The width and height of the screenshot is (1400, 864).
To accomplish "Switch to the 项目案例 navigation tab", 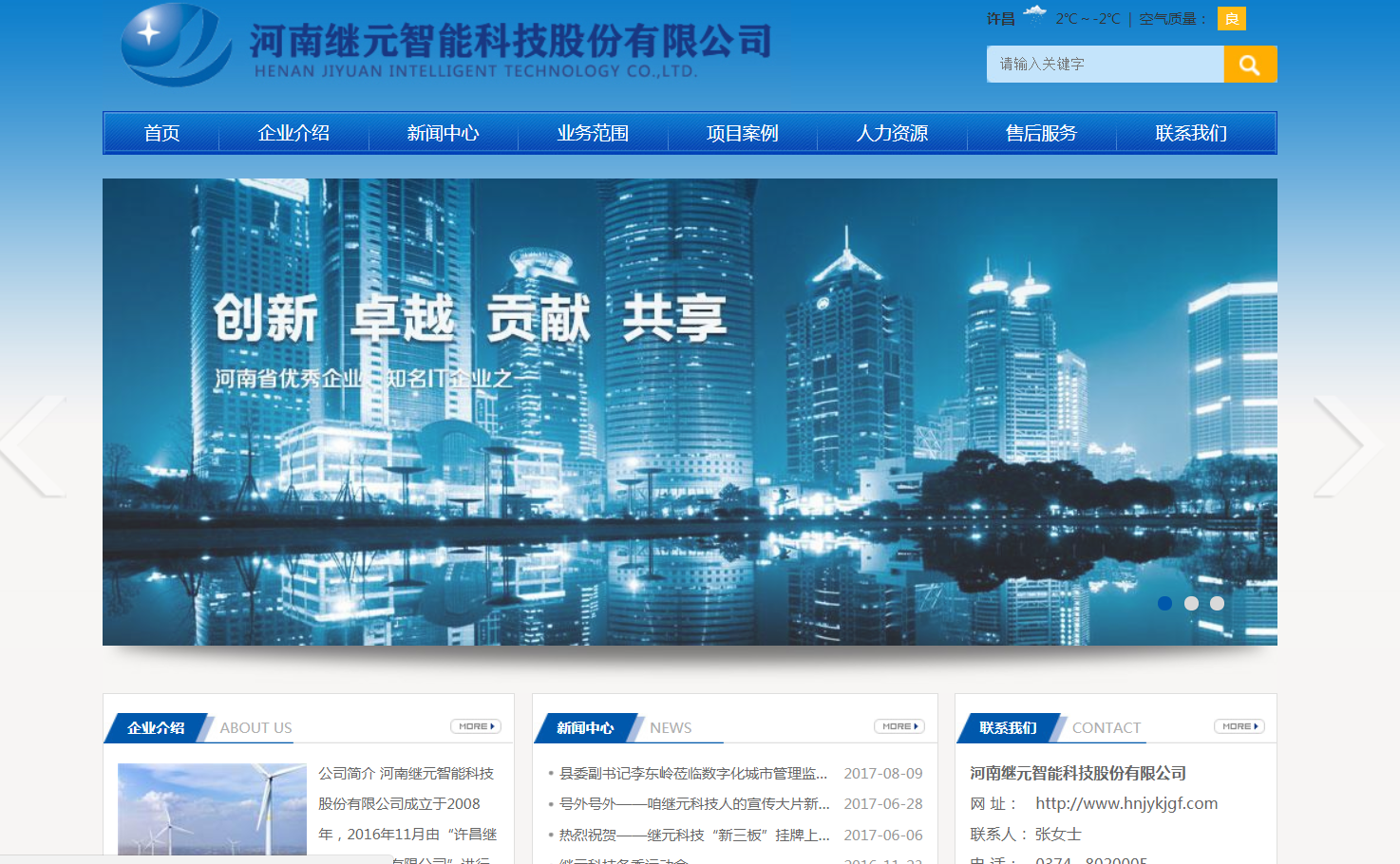I will [742, 133].
